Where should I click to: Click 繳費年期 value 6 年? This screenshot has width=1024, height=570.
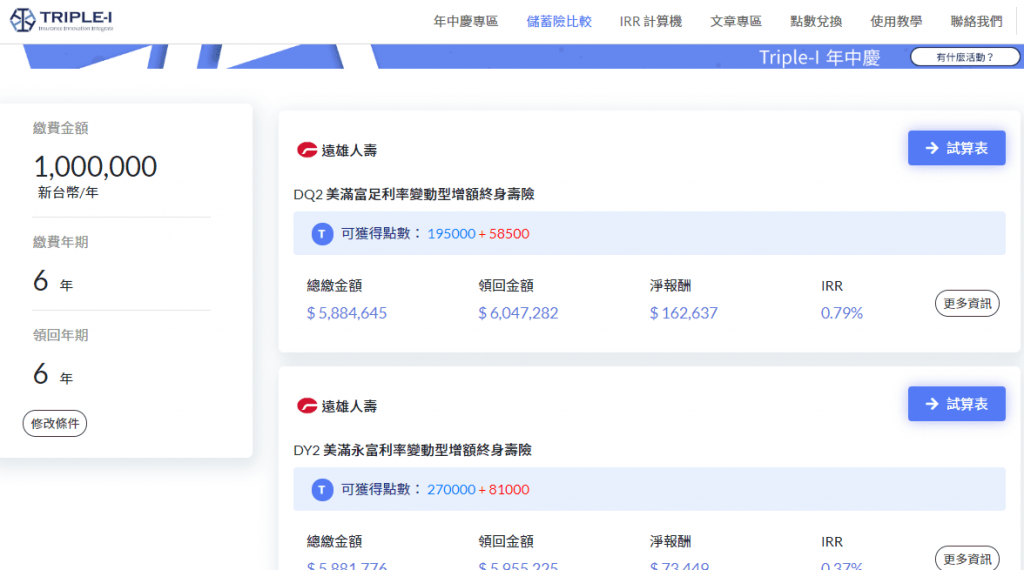pyautogui.click(x=53, y=281)
